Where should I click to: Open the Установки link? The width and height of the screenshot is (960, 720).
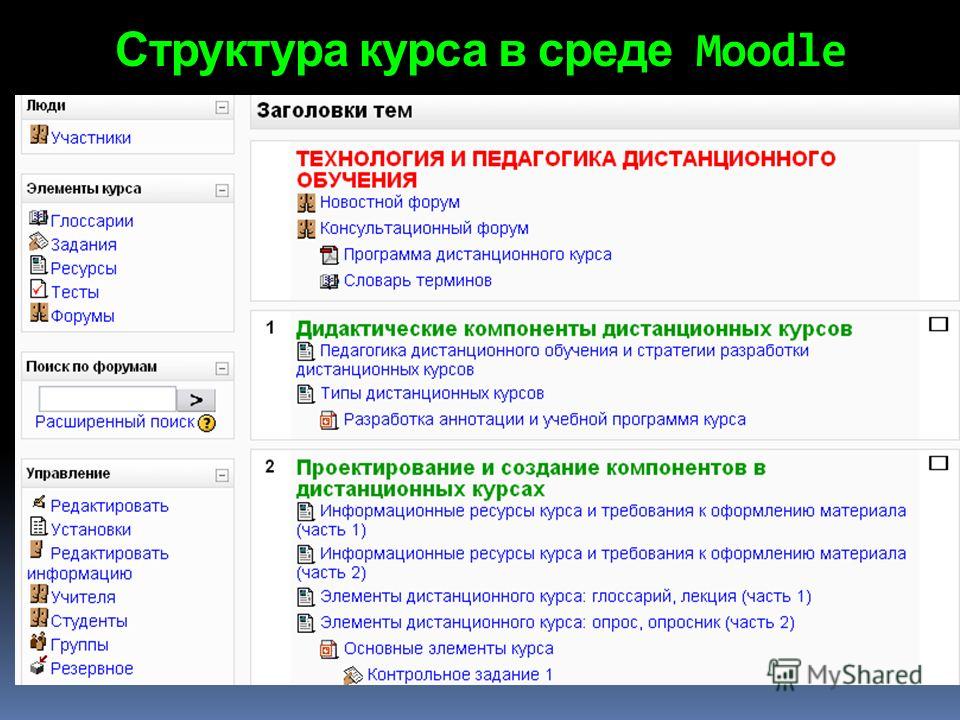click(91, 530)
